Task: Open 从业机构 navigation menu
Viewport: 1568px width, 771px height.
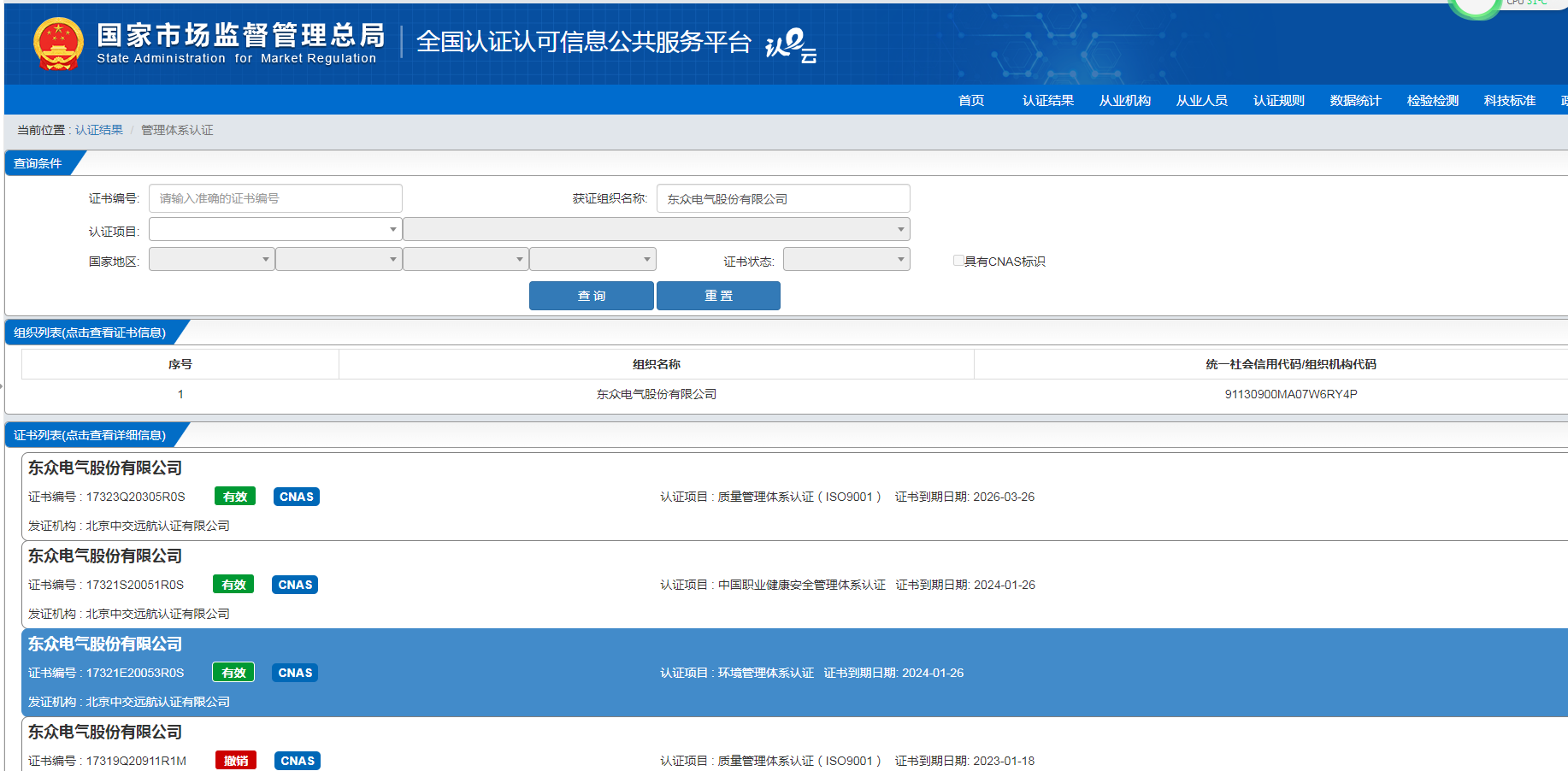Action: point(1125,101)
